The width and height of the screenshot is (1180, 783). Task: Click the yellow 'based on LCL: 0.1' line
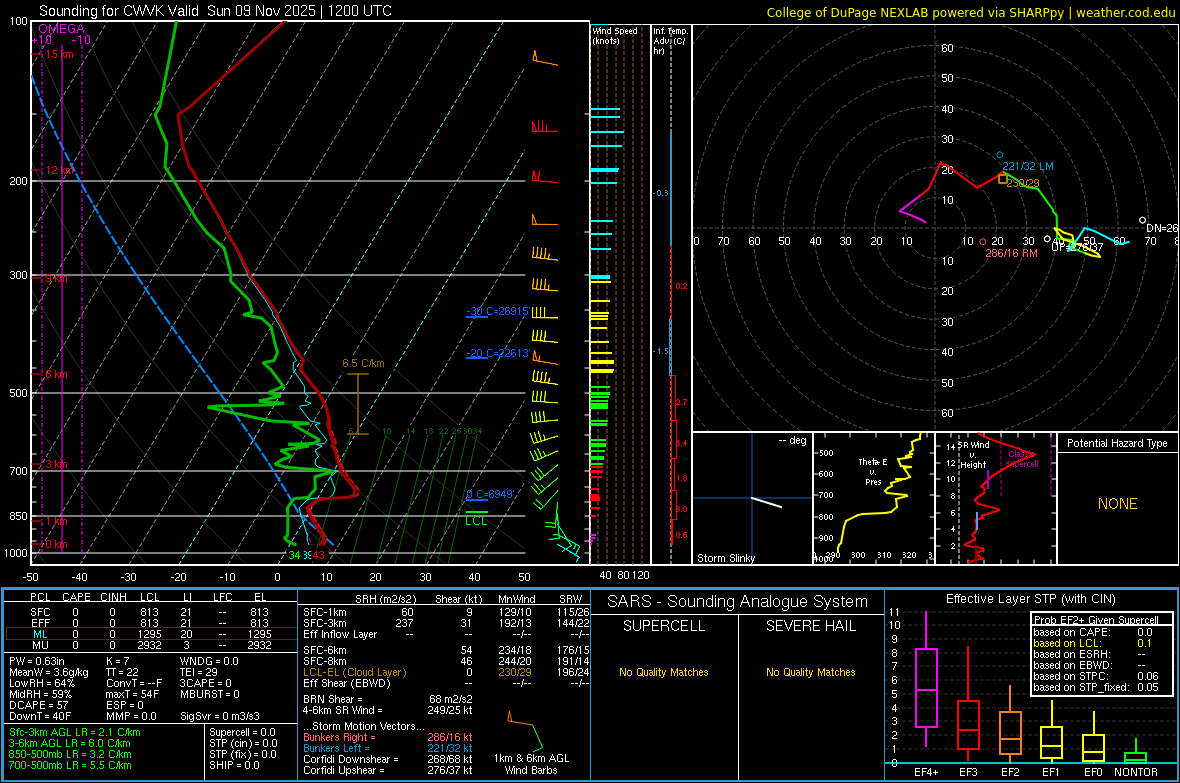(1093, 643)
